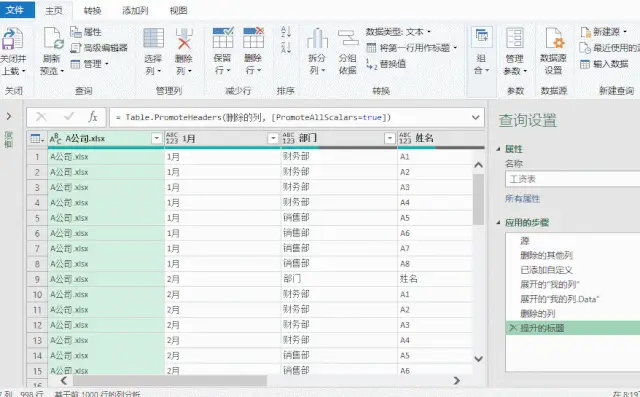Open the New Source (新建源) dropdown
Viewport: 640px width, 397px height.
click(x=604, y=32)
